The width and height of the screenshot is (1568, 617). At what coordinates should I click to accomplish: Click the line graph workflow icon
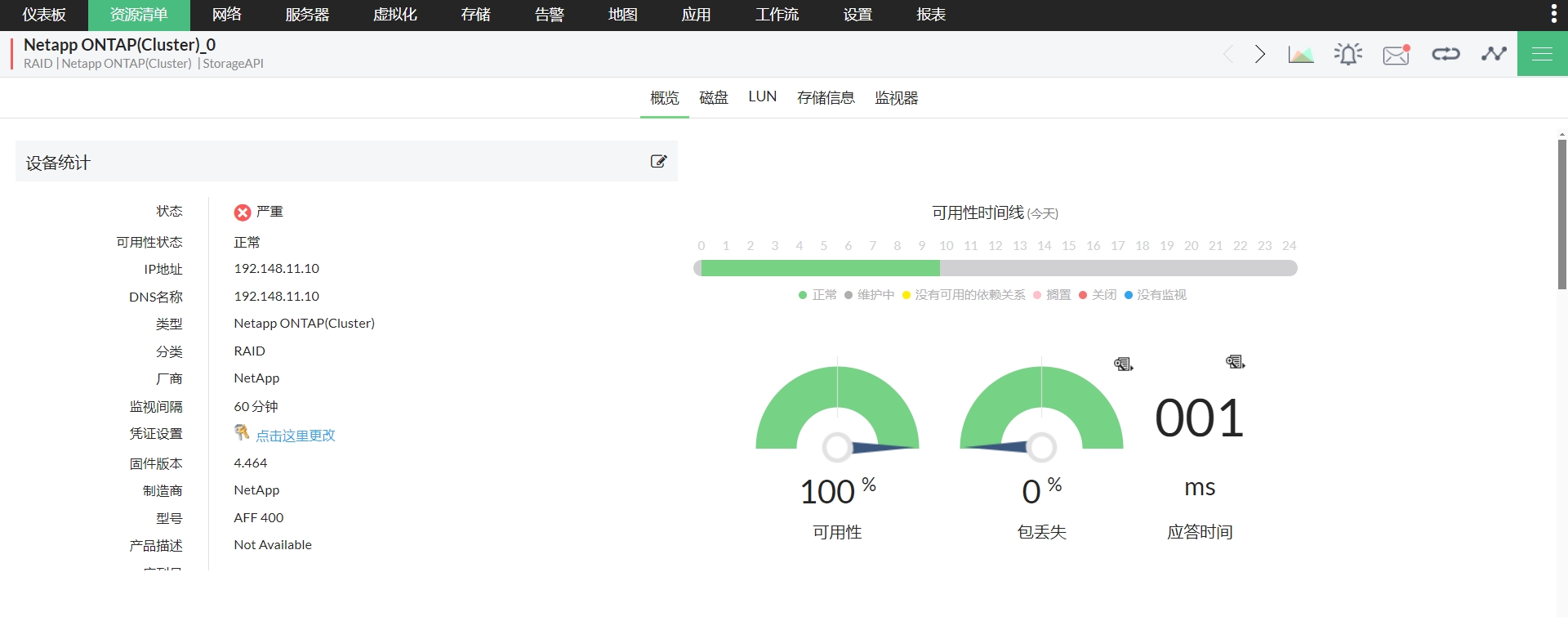pyautogui.click(x=1494, y=55)
